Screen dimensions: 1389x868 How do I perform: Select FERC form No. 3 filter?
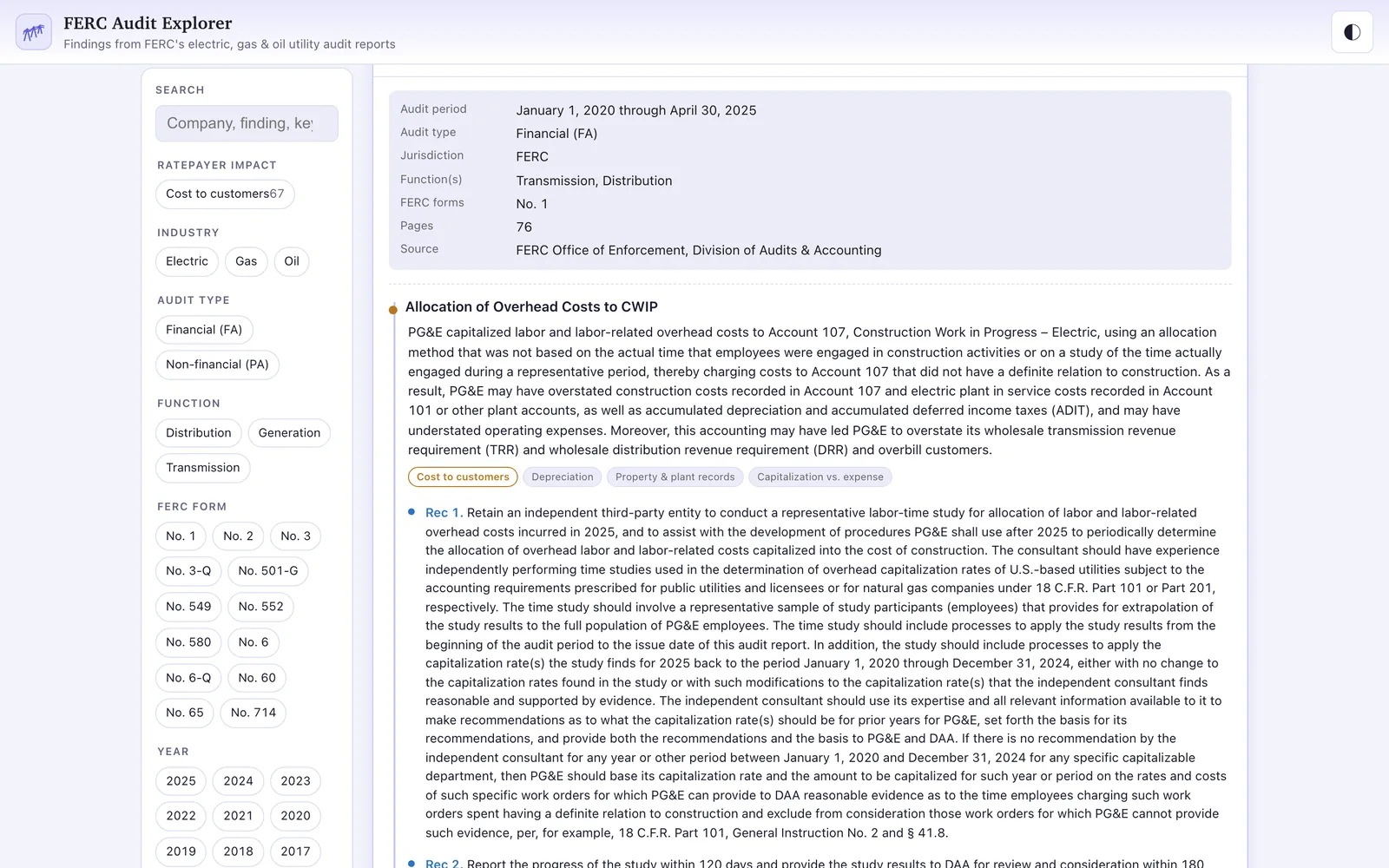click(x=295, y=536)
